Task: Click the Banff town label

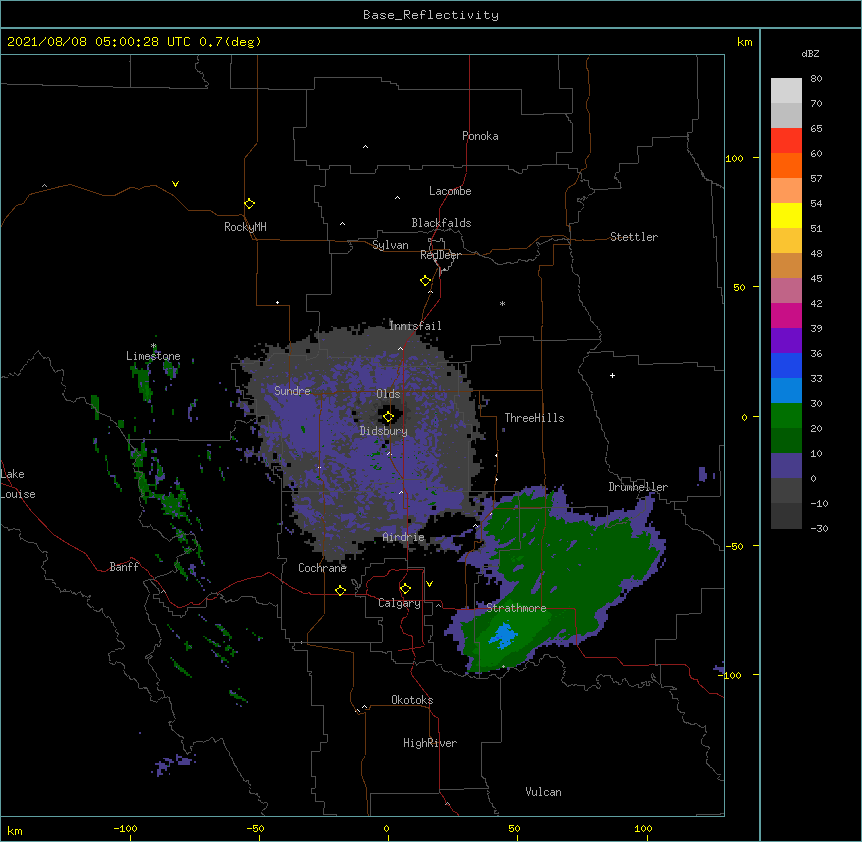Action: pyautogui.click(x=124, y=567)
